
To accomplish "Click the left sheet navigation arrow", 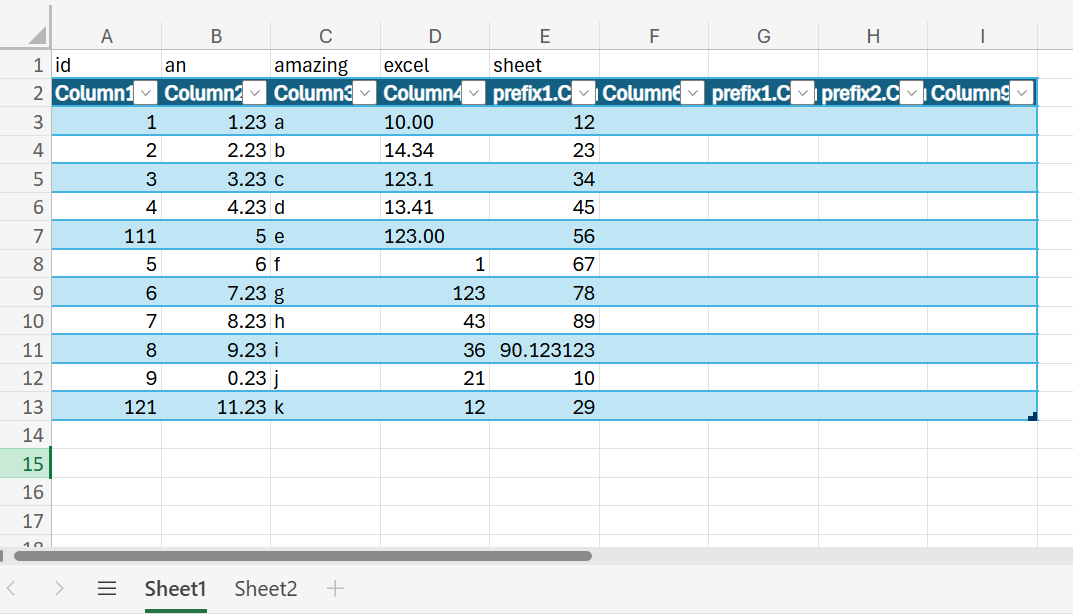I will point(22,588).
